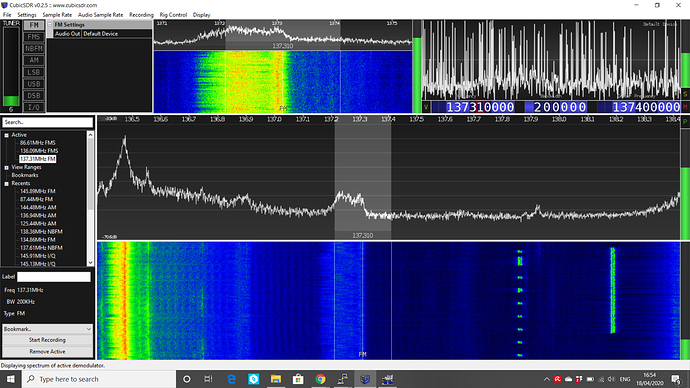Adjust the squelch level green meter
This screenshot has width=690, height=388.
click(x=416, y=66)
